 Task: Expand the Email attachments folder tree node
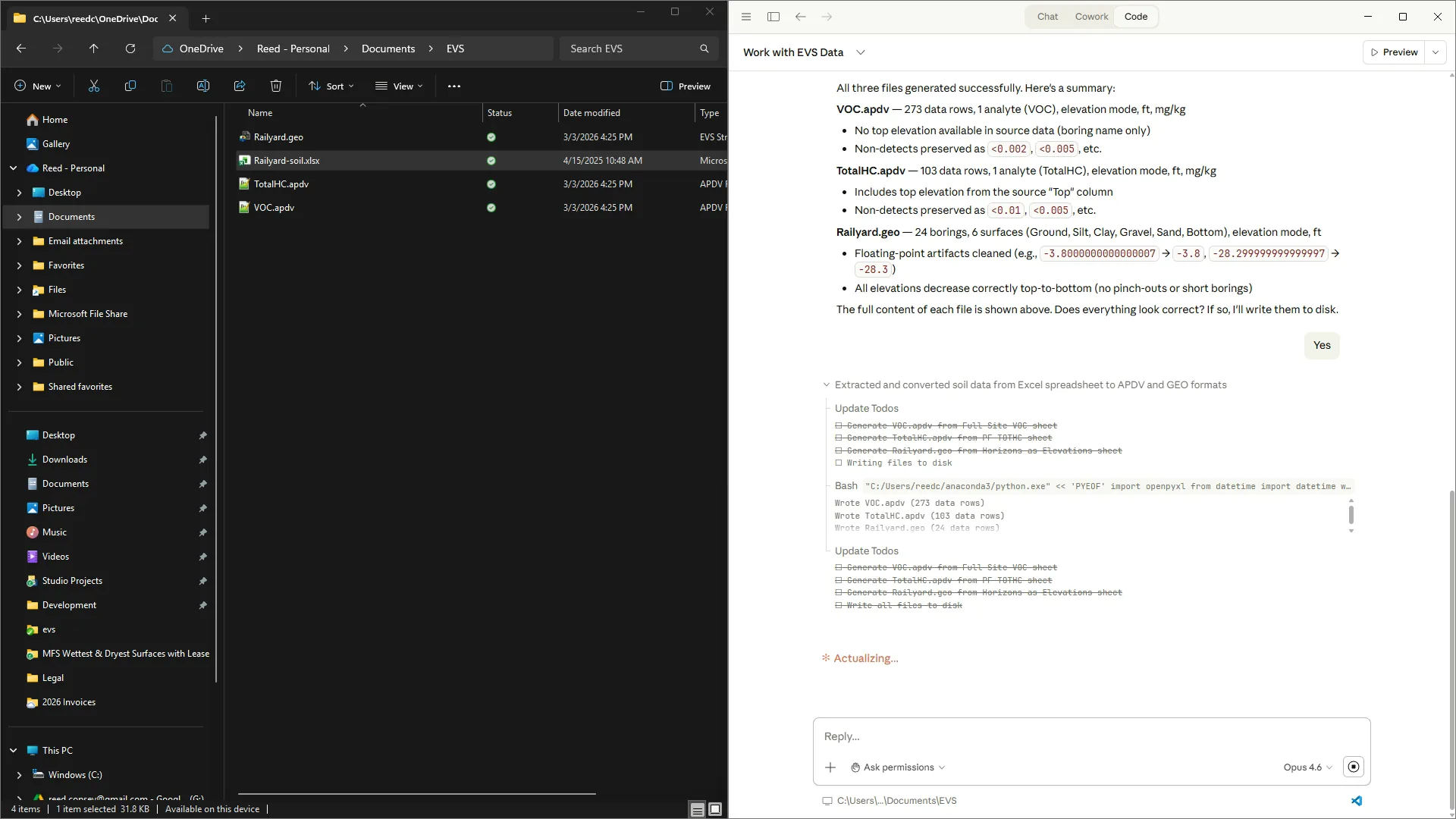pos(19,241)
